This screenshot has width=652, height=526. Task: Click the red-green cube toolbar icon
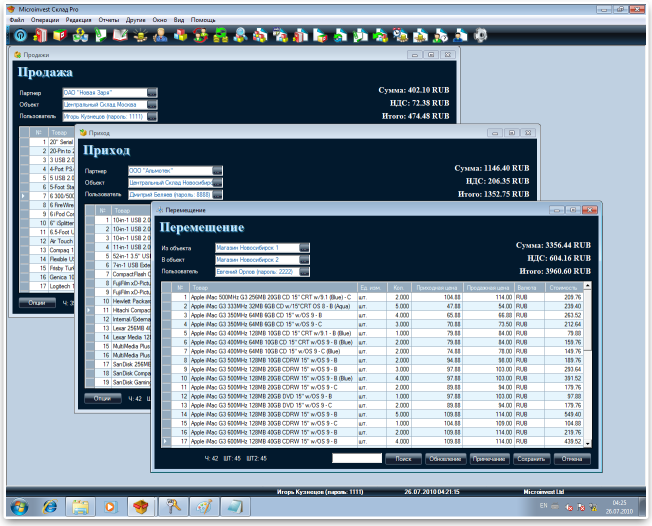(60, 35)
